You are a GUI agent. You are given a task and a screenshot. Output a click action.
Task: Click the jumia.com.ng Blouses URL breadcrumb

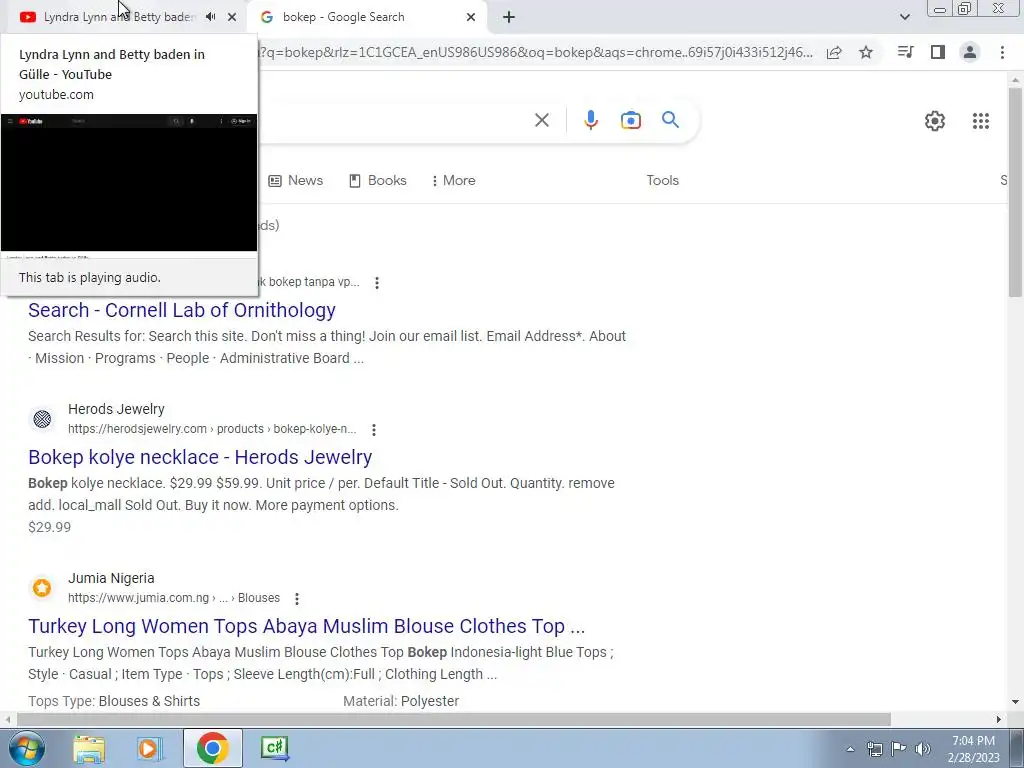click(x=174, y=598)
